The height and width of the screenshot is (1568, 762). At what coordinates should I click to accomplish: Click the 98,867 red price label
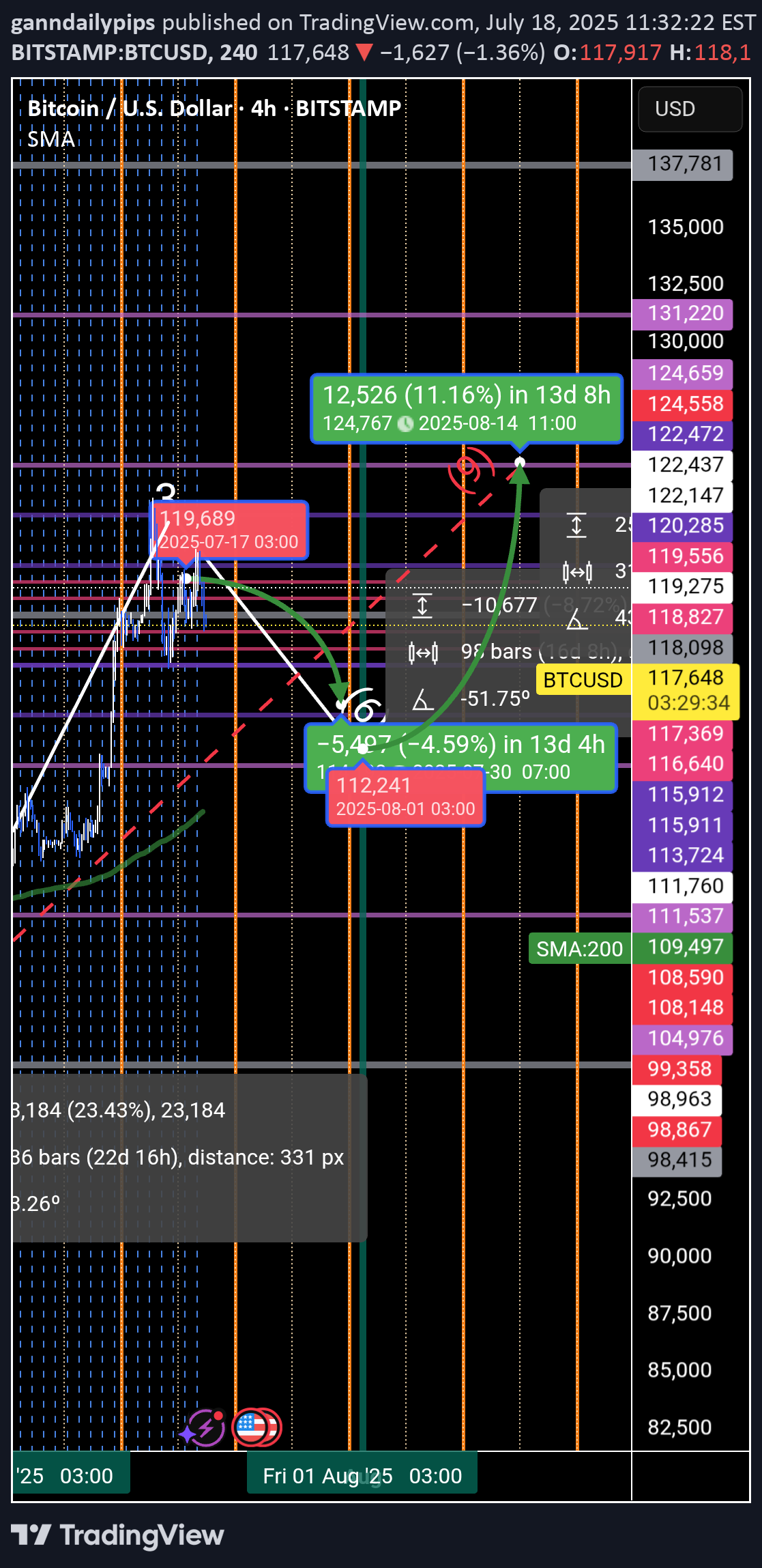[x=677, y=1130]
